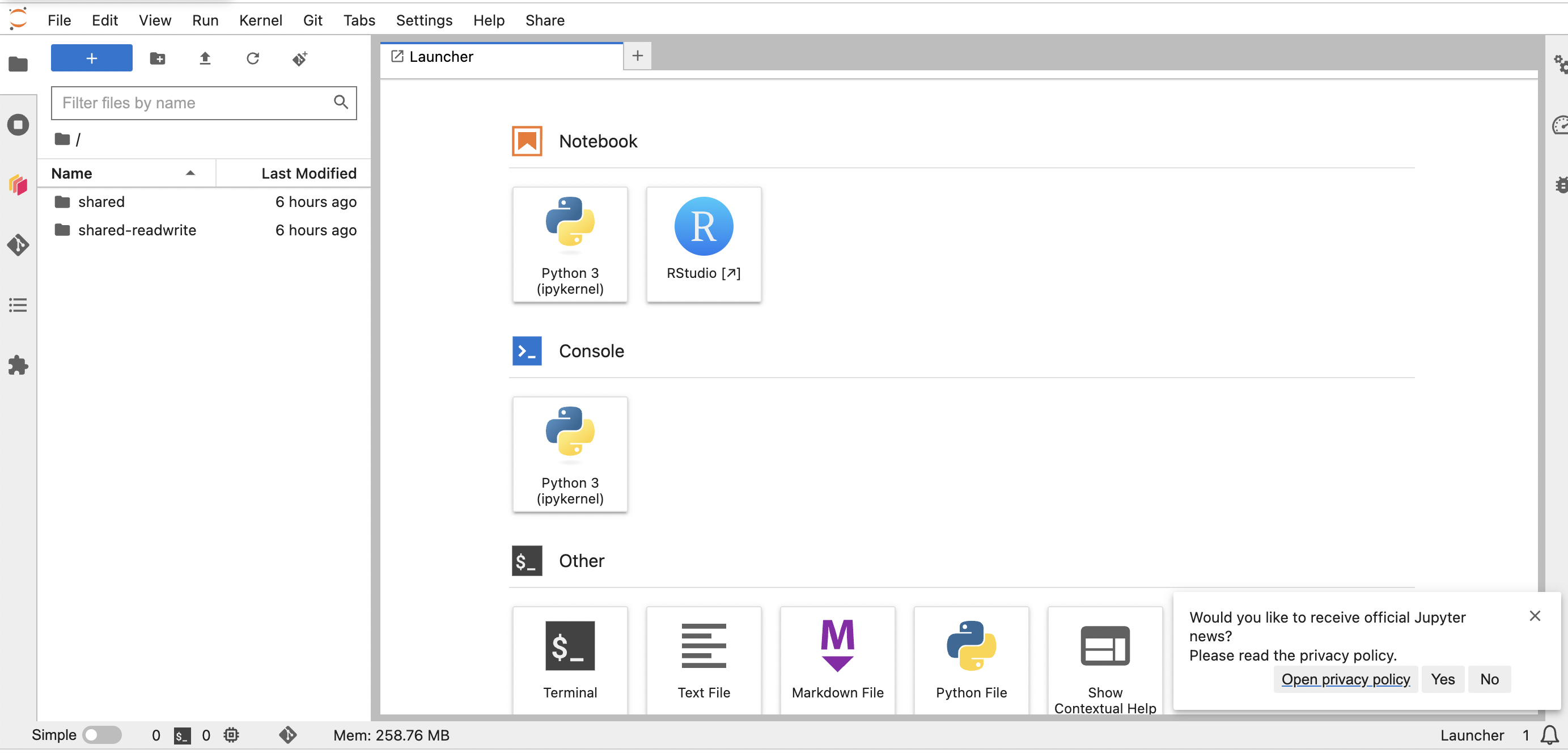This screenshot has width=1568, height=753.
Task: Open the colorful cube sidebar panel
Action: point(18,184)
